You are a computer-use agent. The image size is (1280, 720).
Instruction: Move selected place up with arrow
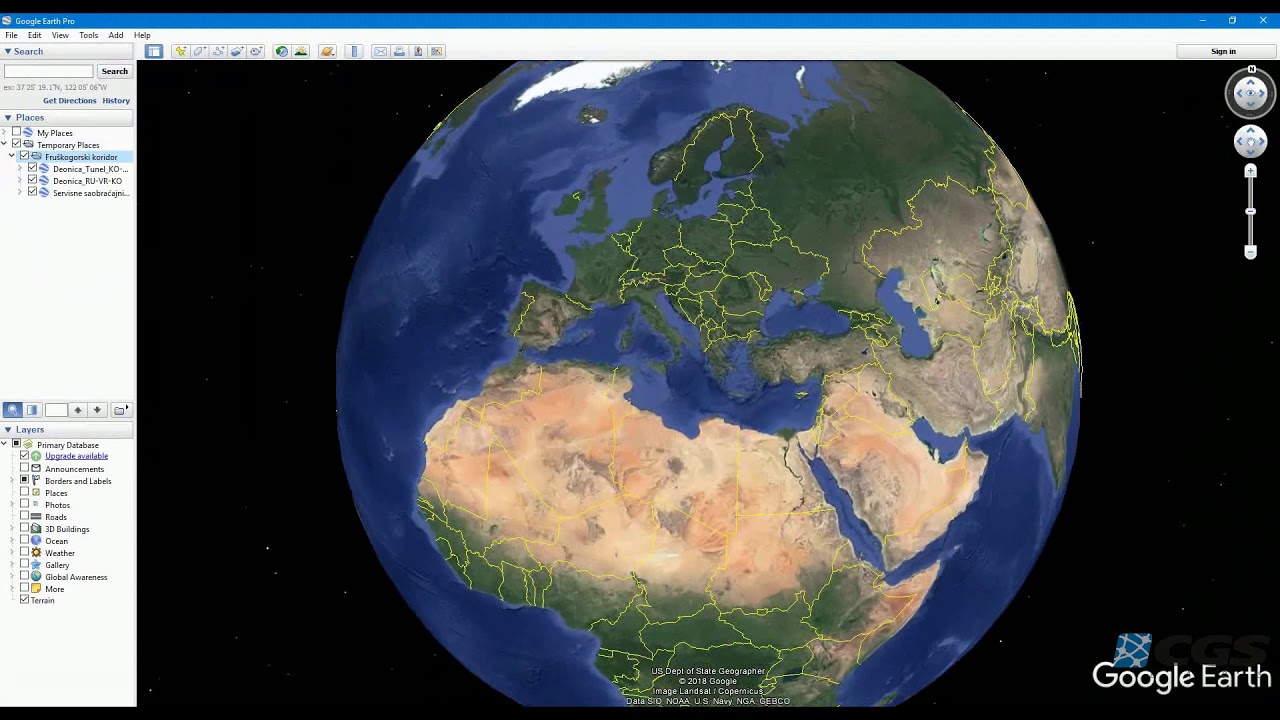pos(78,410)
